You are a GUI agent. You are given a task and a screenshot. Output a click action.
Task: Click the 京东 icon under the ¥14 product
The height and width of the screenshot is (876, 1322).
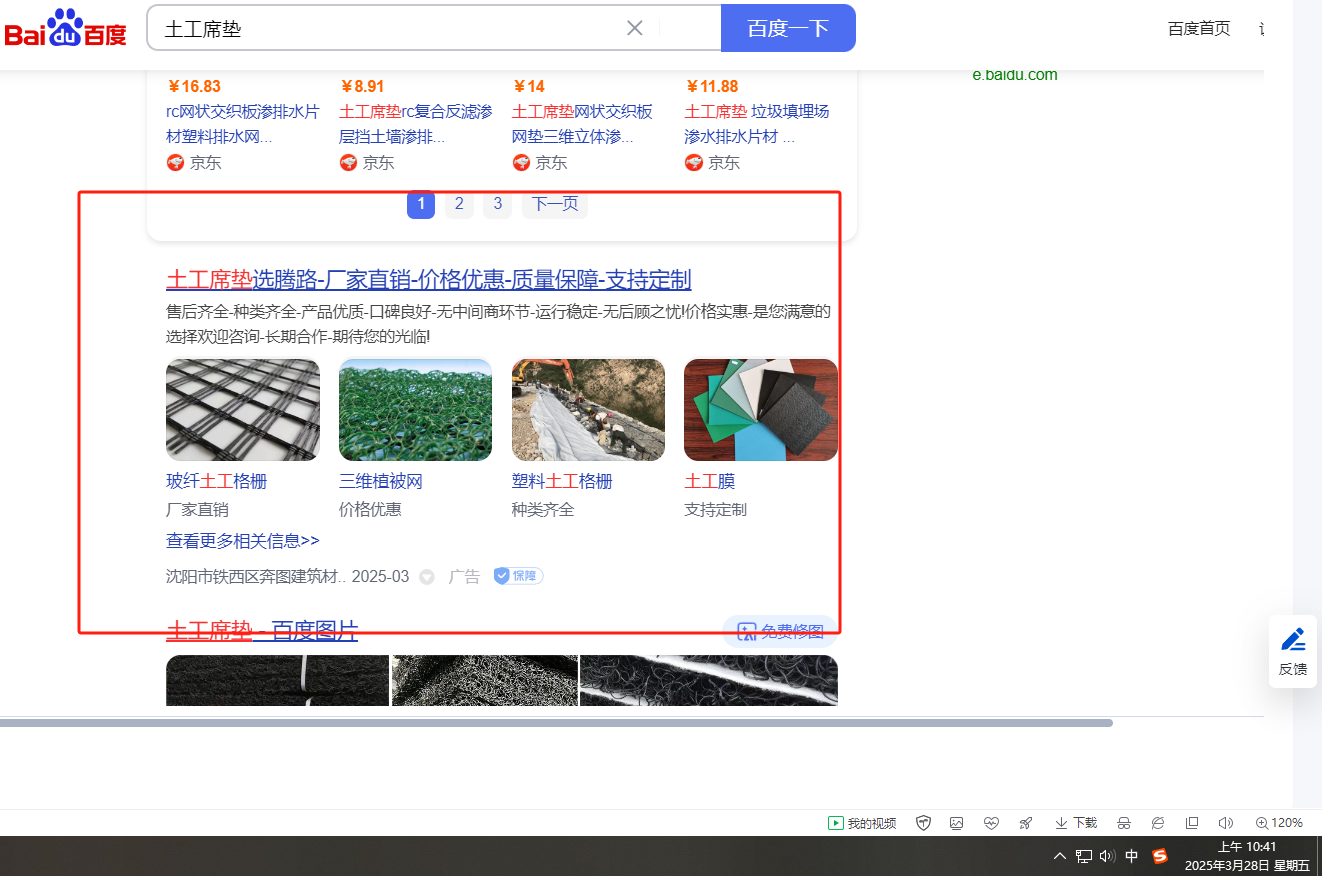point(521,162)
